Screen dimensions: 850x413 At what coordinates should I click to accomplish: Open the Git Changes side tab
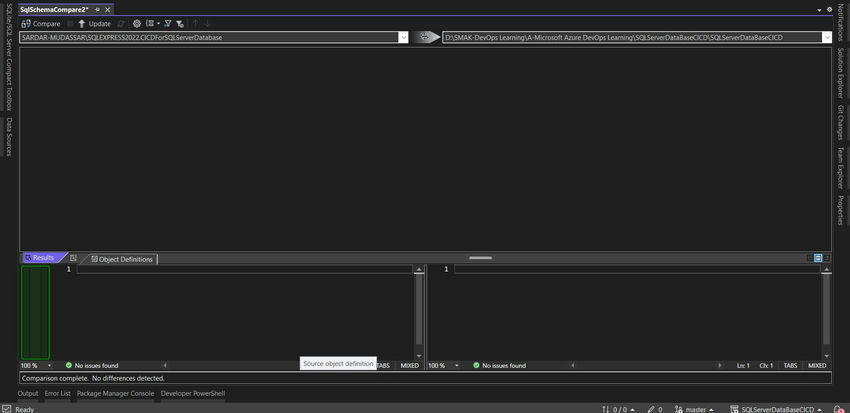pyautogui.click(x=840, y=122)
